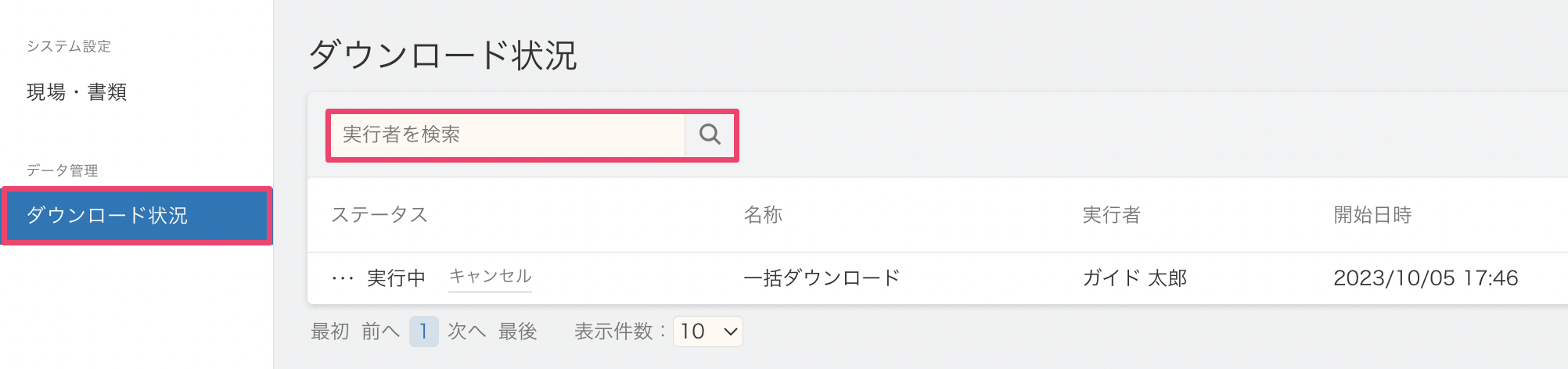Go to 最初 page

click(330, 331)
